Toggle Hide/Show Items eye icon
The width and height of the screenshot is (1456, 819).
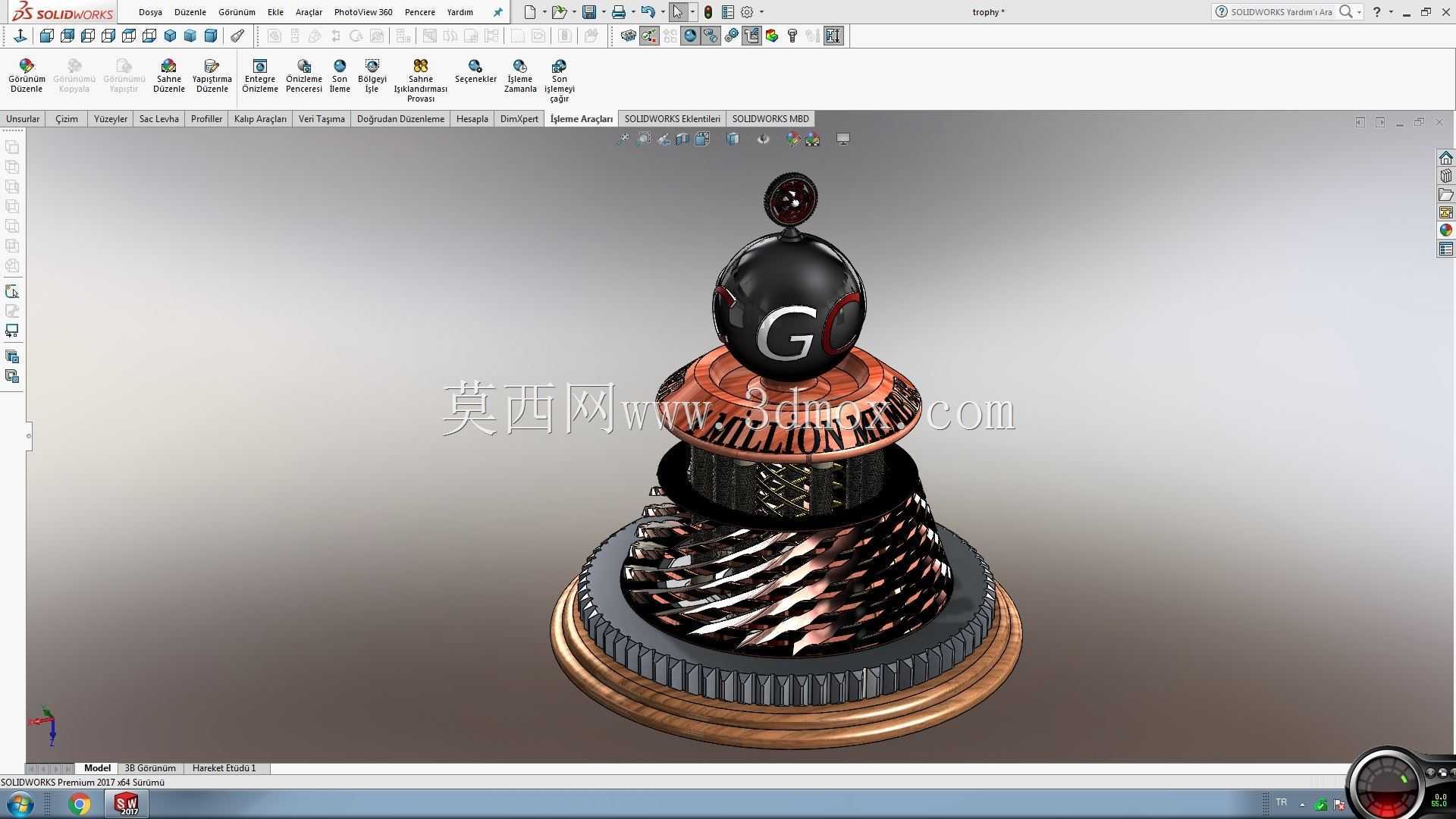coord(763,139)
